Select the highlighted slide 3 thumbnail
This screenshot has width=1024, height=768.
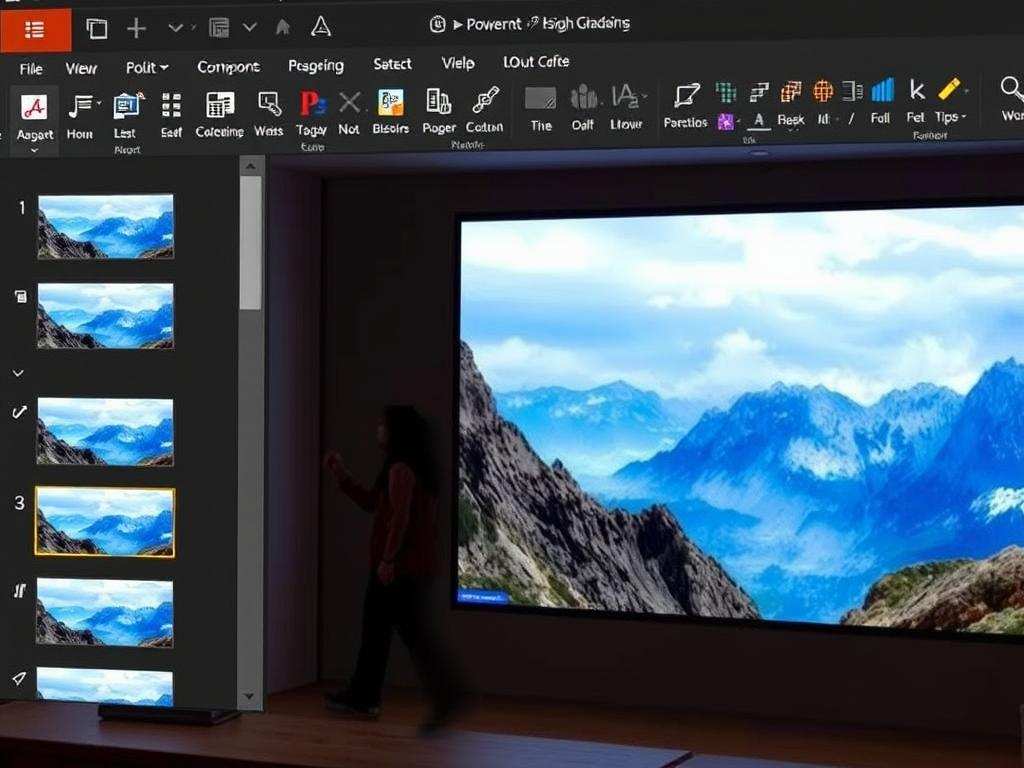[x=105, y=522]
